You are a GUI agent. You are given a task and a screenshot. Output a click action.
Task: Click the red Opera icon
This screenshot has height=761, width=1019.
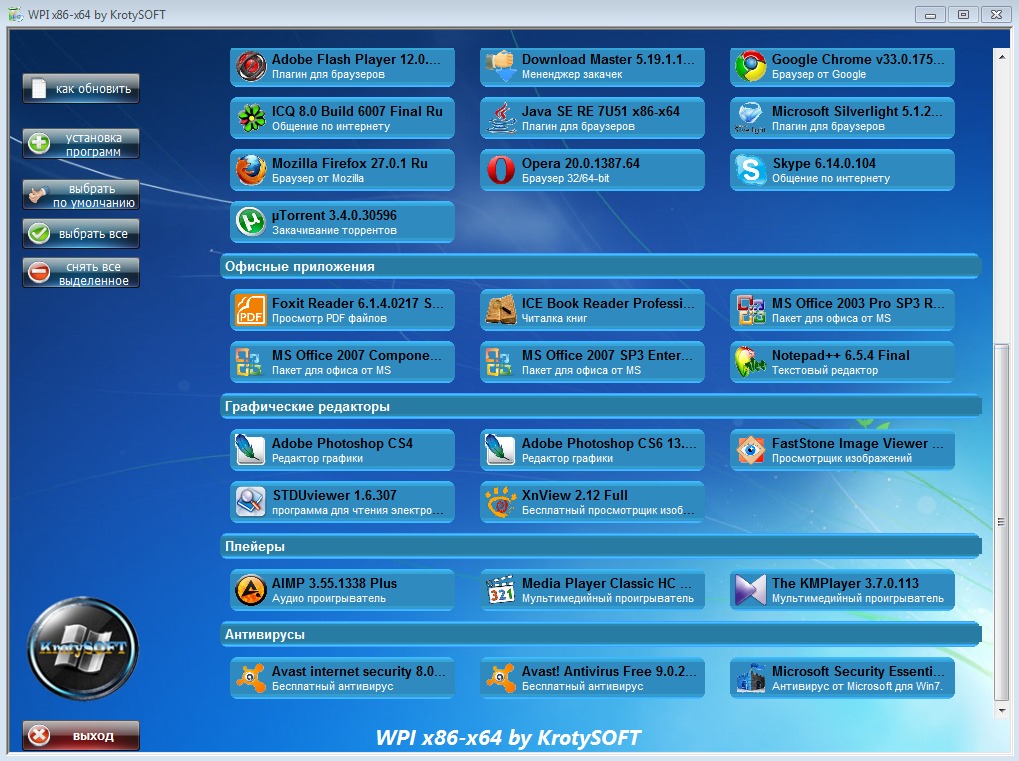tap(501, 170)
